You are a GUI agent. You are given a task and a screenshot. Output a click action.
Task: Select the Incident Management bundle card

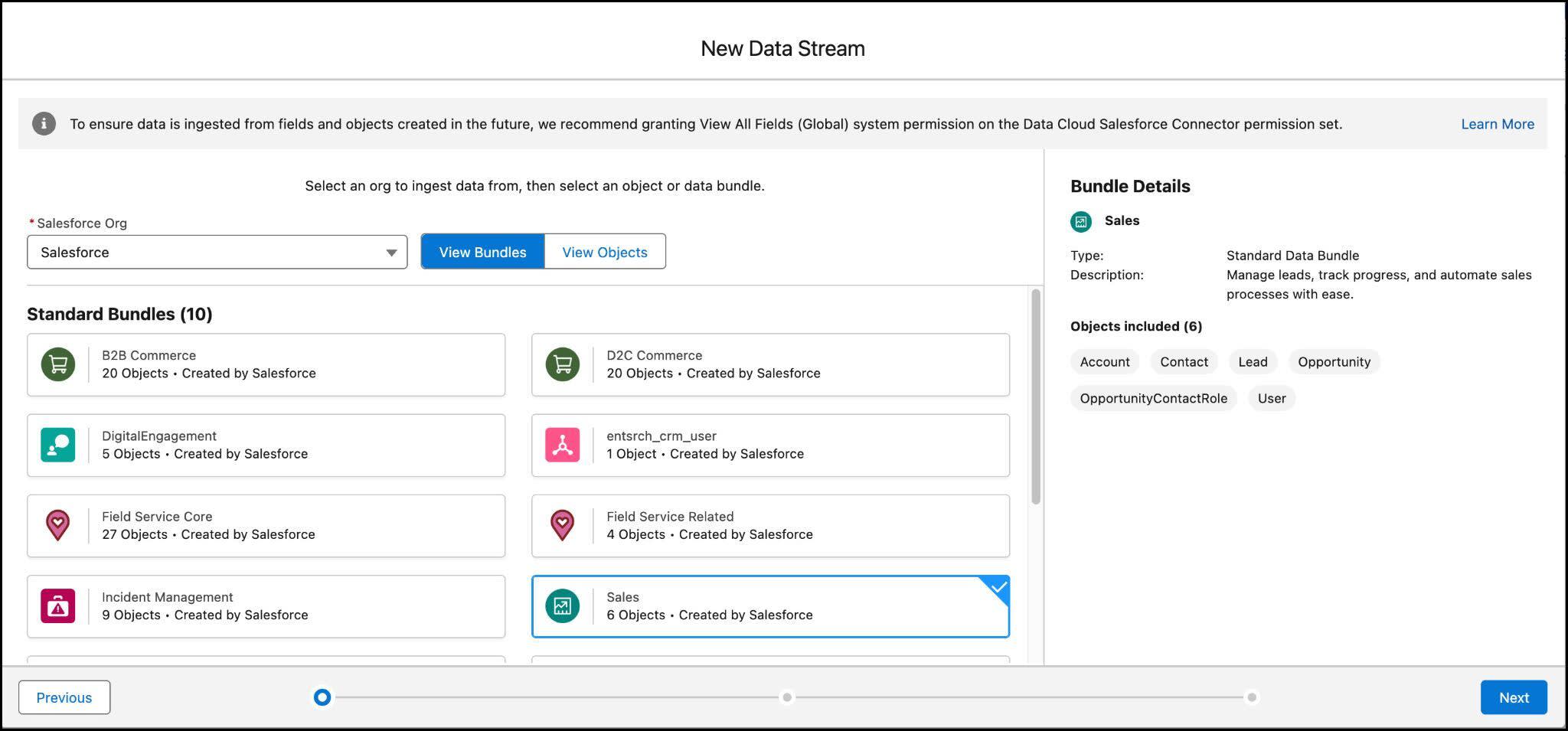pyautogui.click(x=266, y=605)
